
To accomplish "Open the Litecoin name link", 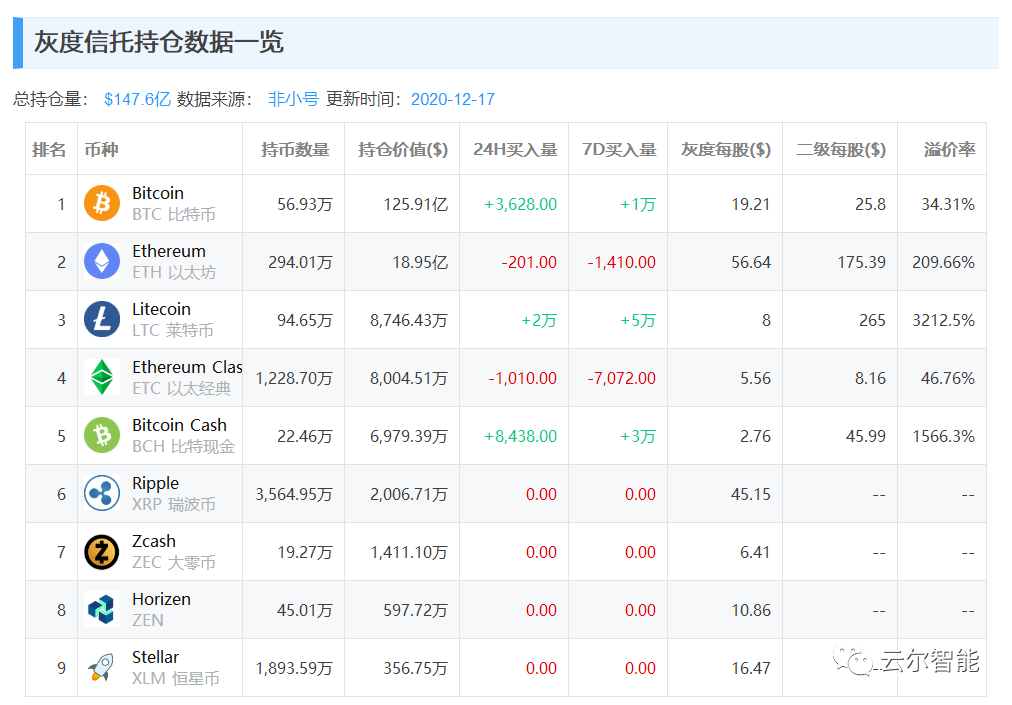I will click(x=161, y=309).
